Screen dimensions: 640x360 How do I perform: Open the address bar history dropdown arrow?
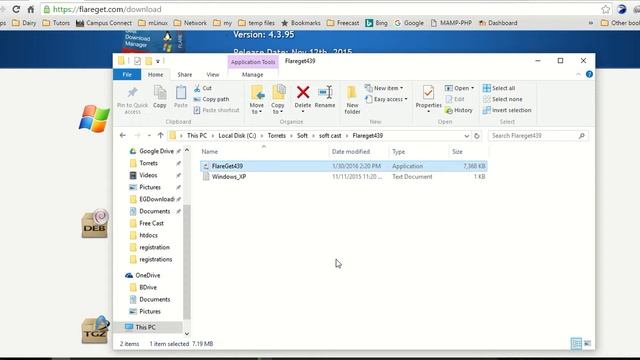point(467,136)
